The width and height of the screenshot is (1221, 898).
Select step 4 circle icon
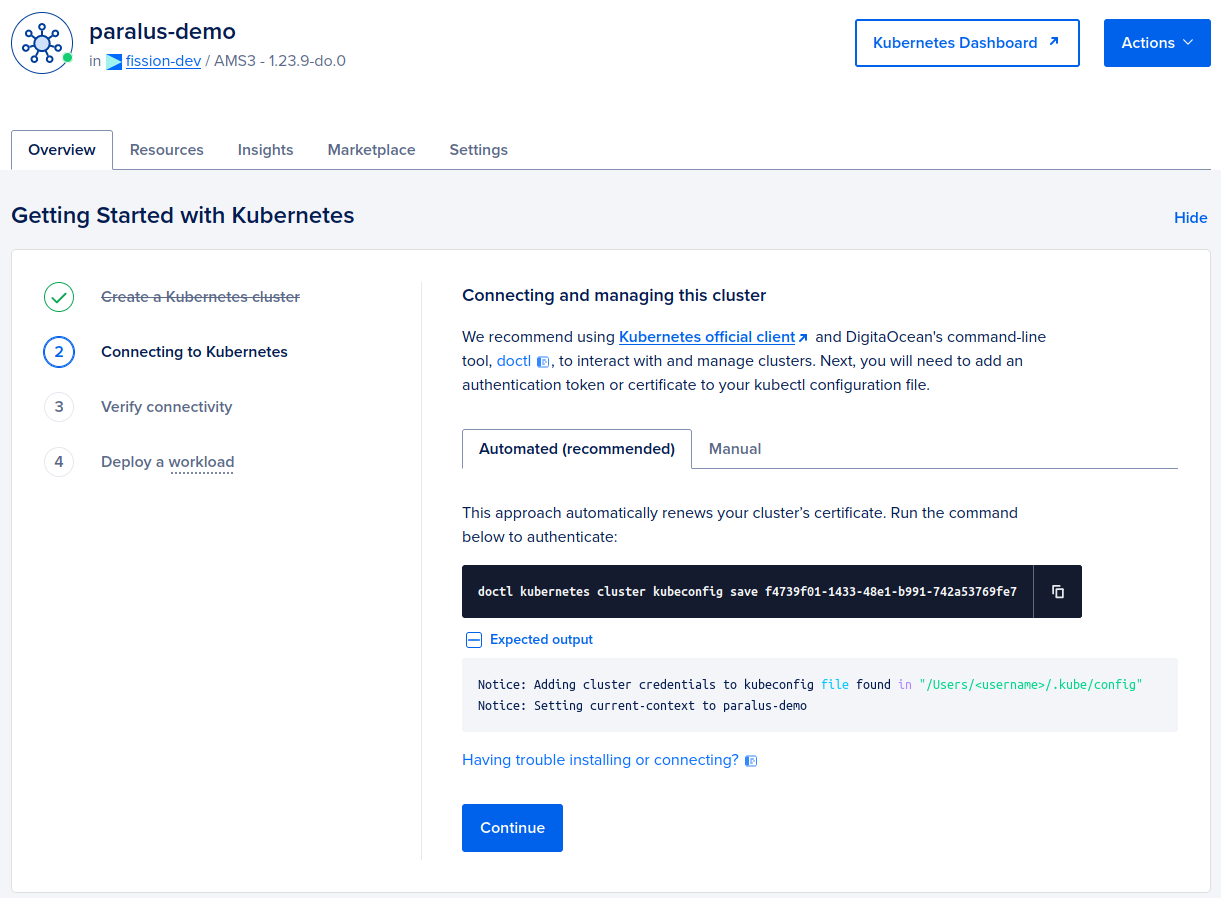click(x=59, y=462)
